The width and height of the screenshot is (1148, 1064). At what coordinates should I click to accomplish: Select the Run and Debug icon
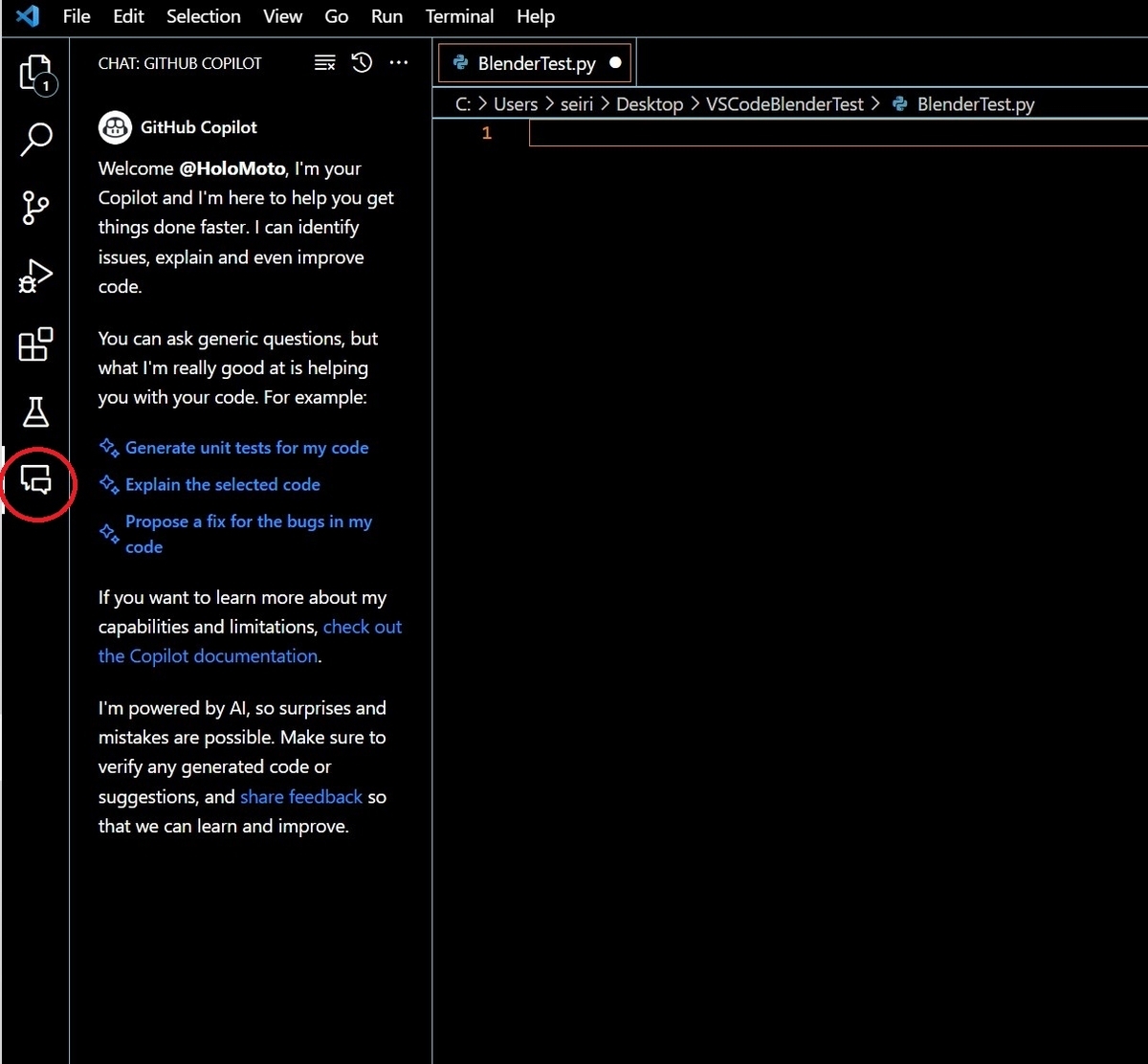[x=34, y=276]
